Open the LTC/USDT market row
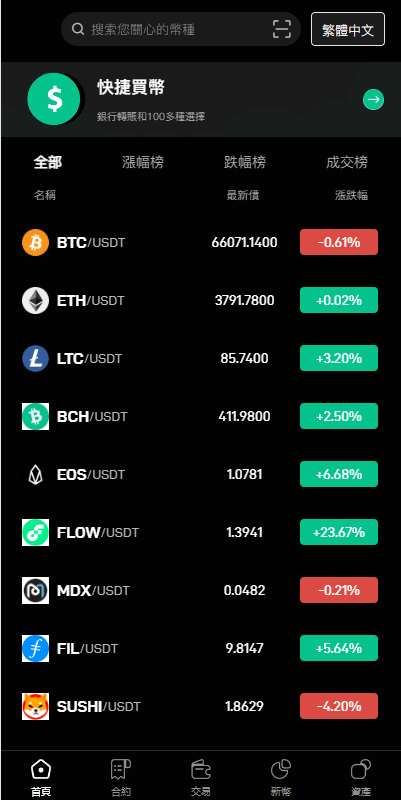Viewport: 401px width, 800px height. [200, 358]
